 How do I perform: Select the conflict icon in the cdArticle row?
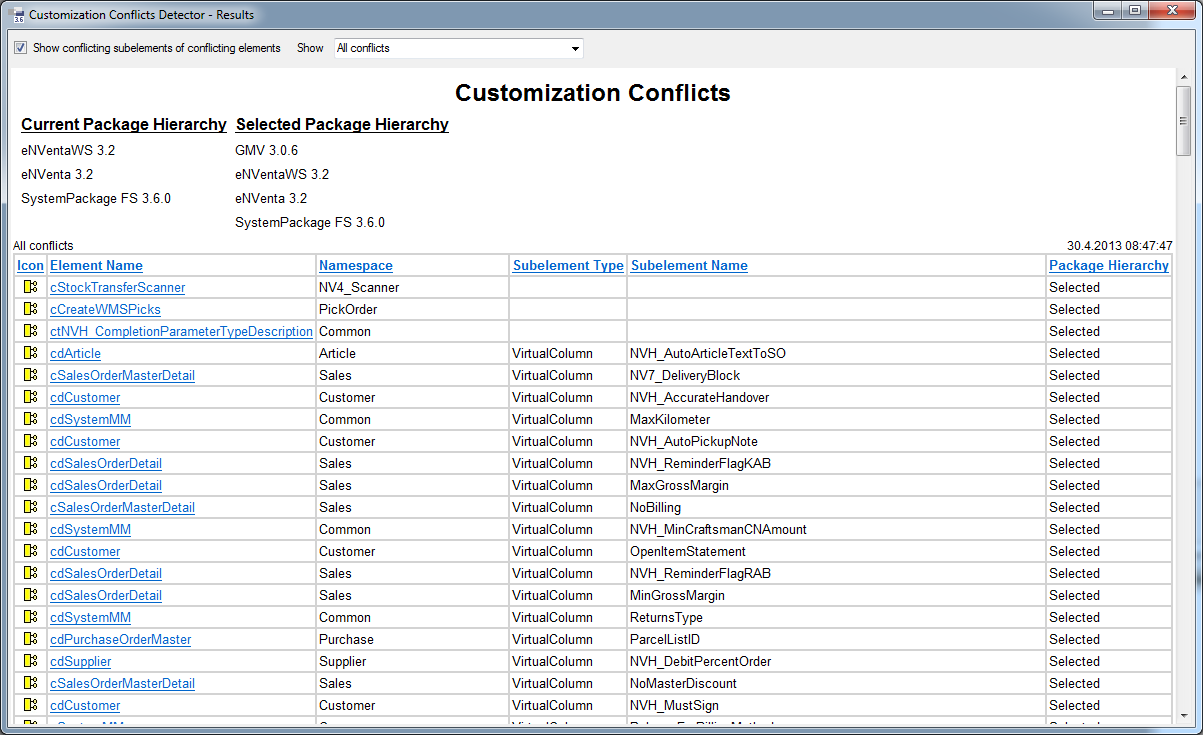pyautogui.click(x=31, y=353)
